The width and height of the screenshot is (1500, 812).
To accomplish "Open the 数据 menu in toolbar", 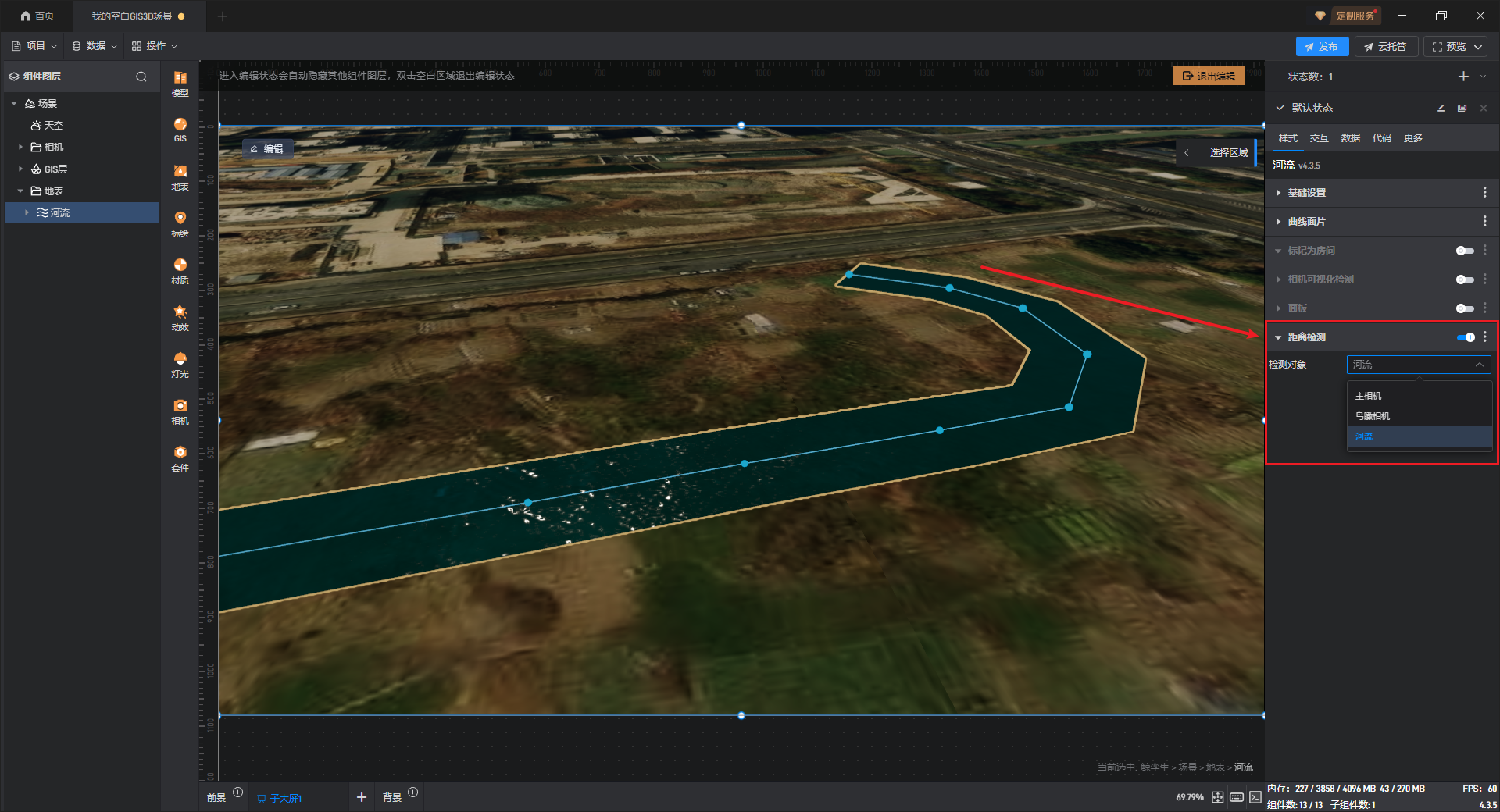I will coord(95,46).
